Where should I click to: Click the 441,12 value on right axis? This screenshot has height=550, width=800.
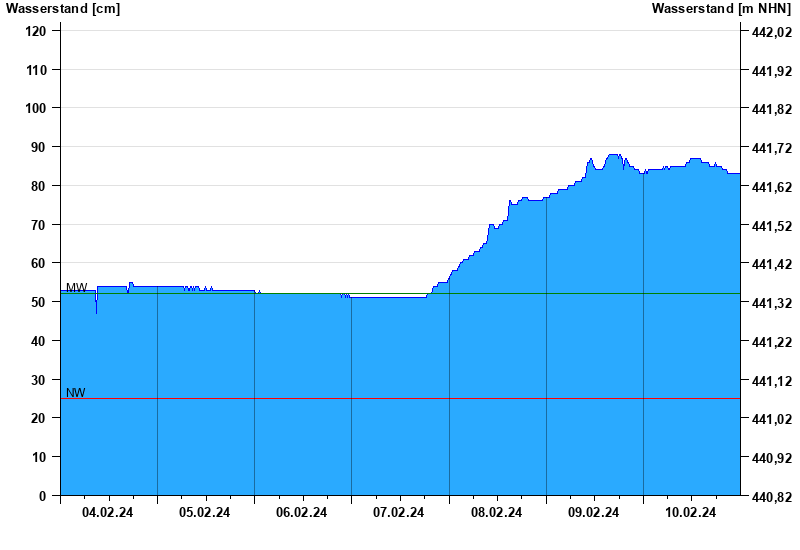pos(772,381)
